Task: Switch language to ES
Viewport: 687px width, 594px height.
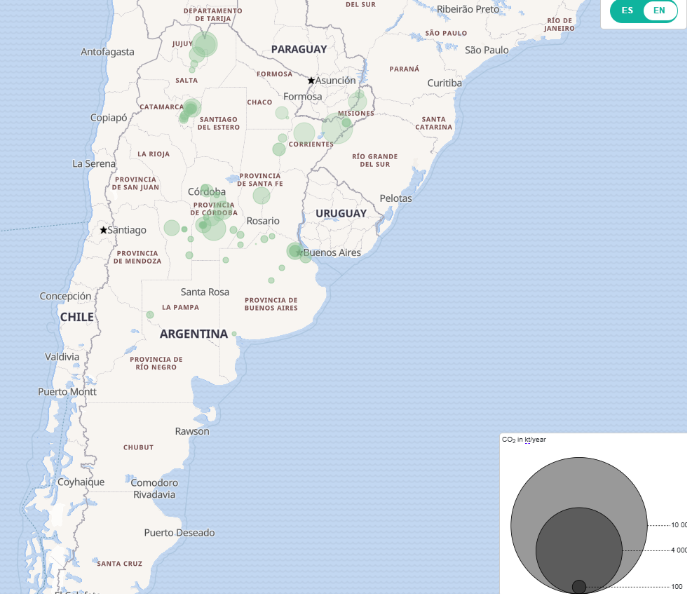Action: click(627, 11)
